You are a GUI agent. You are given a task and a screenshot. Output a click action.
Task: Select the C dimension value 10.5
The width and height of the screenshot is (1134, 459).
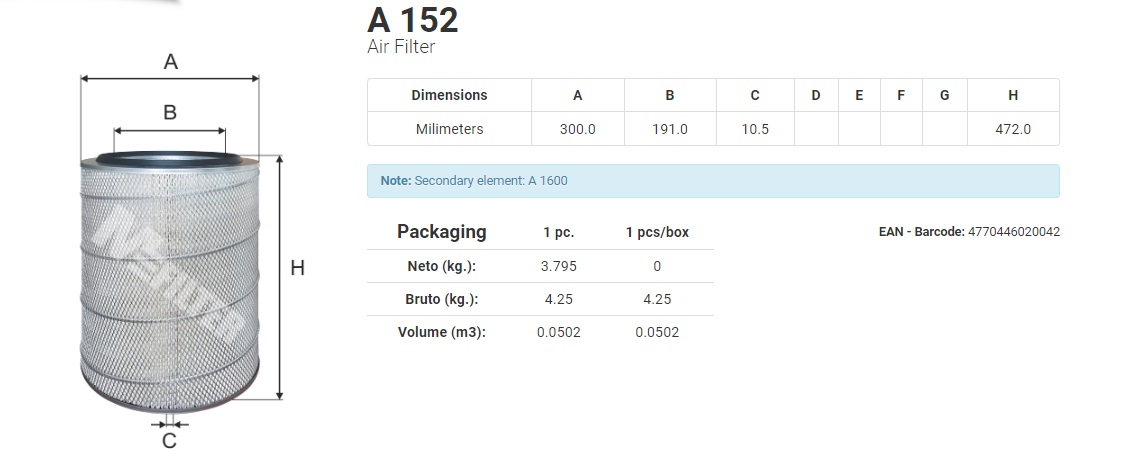pos(755,129)
